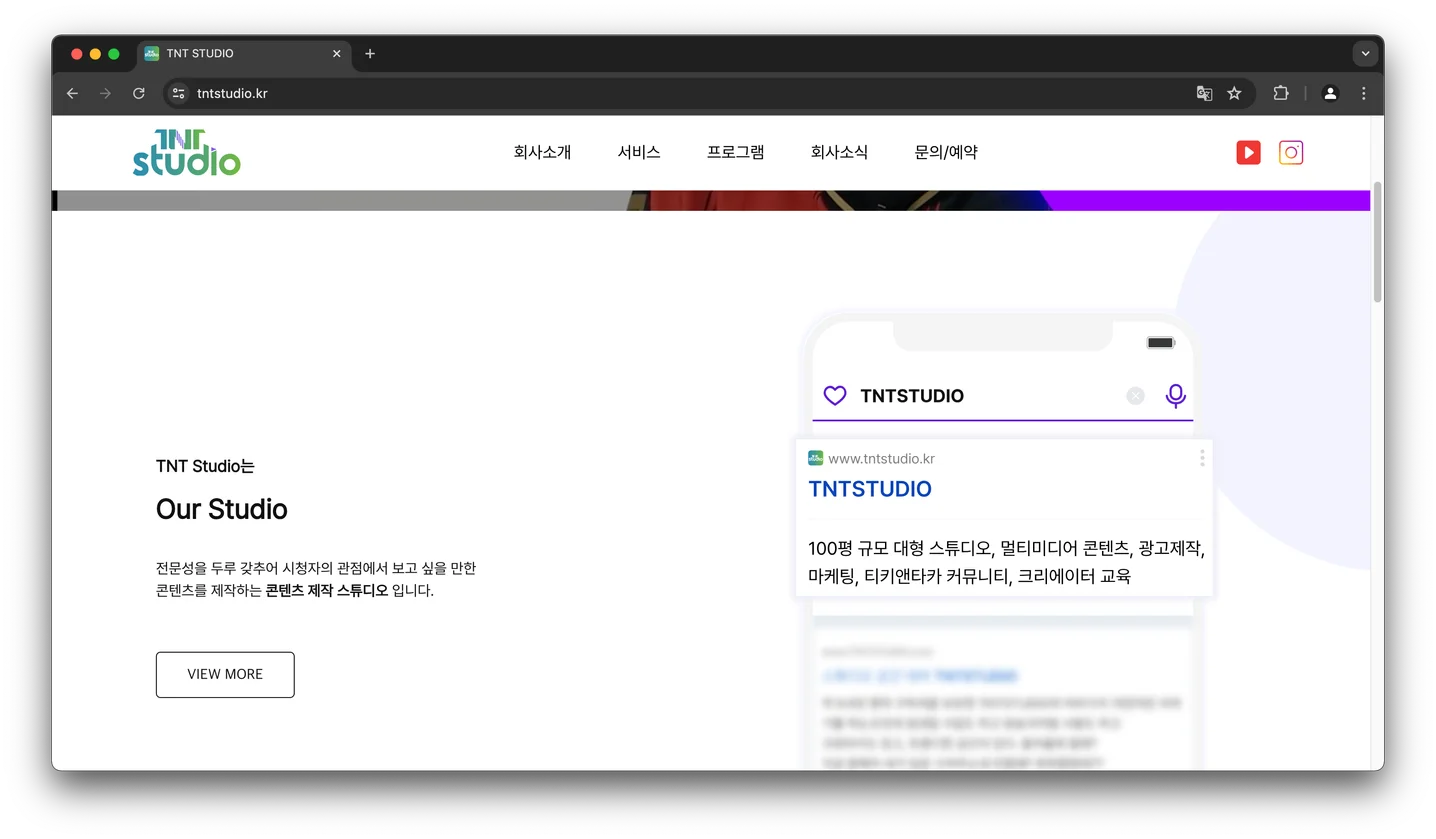
Task: Open the Chrome three-dot menu
Action: (1364, 93)
